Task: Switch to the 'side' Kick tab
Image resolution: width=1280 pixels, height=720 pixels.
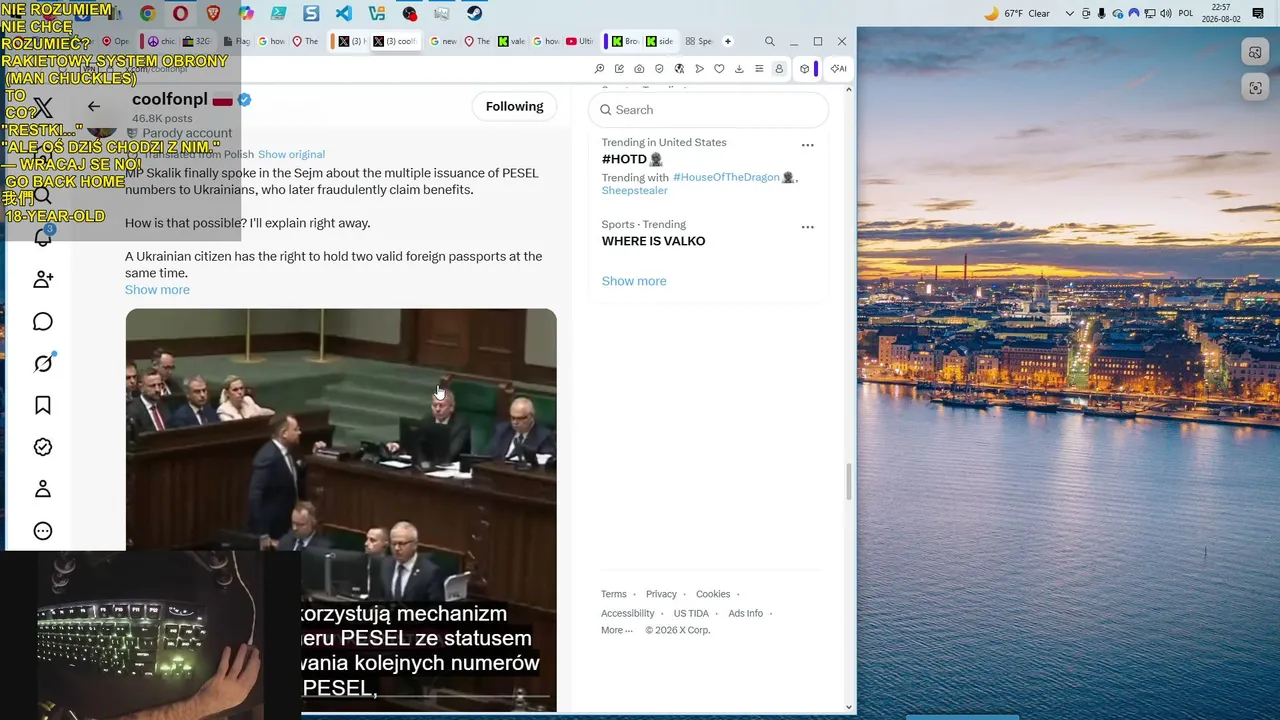Action: pos(659,41)
